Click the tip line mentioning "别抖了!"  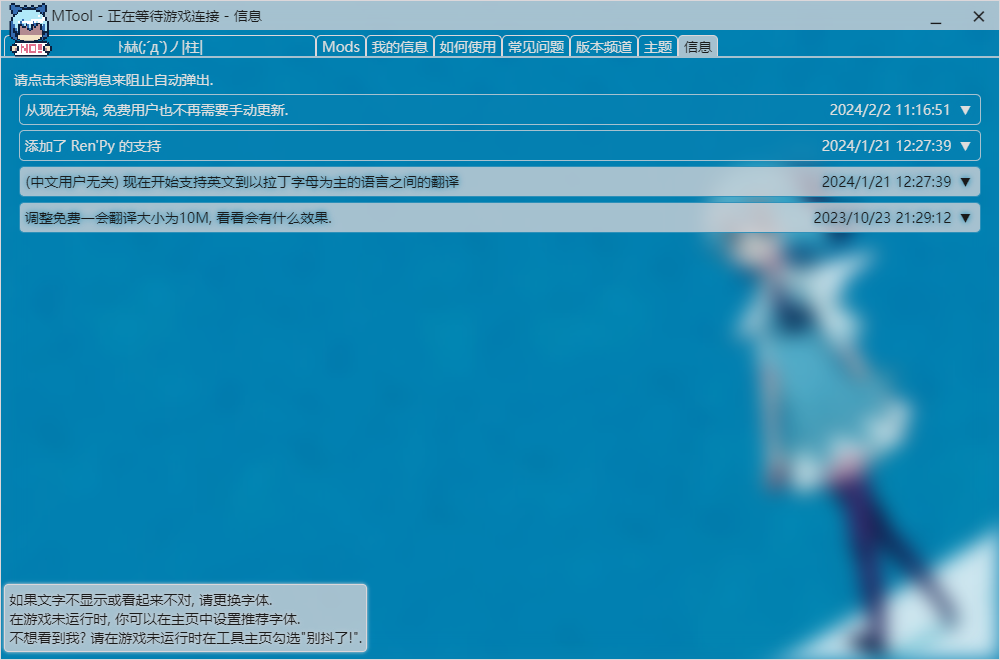coord(186,638)
